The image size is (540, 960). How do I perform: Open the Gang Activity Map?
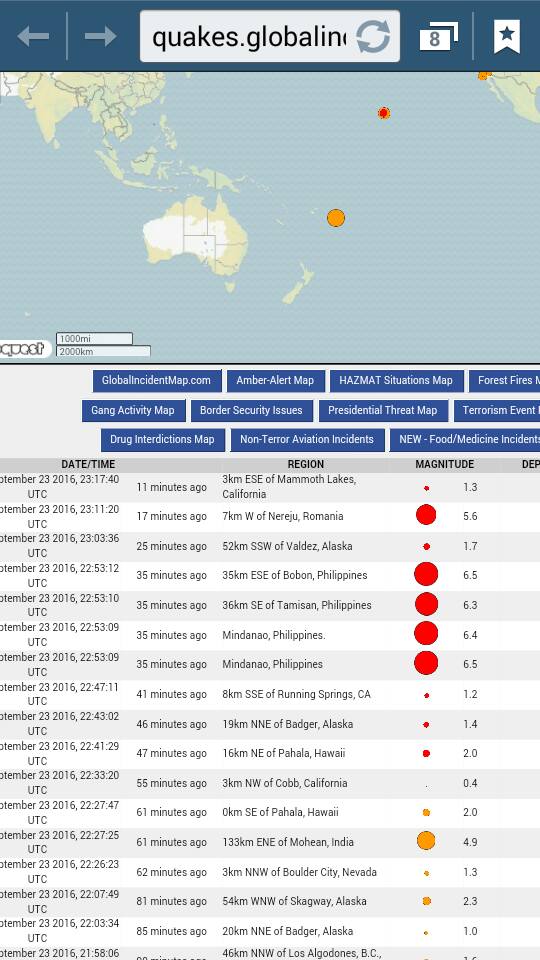[133, 411]
